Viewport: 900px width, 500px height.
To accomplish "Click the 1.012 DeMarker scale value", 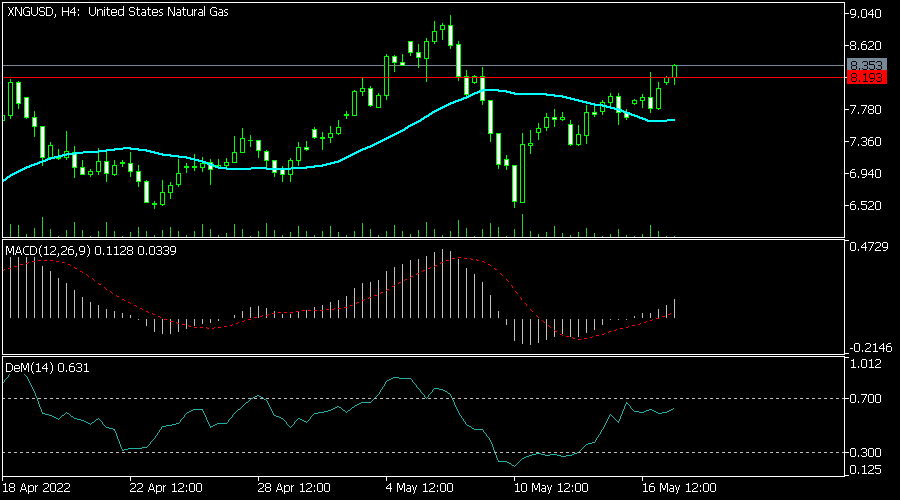I will [x=865, y=363].
